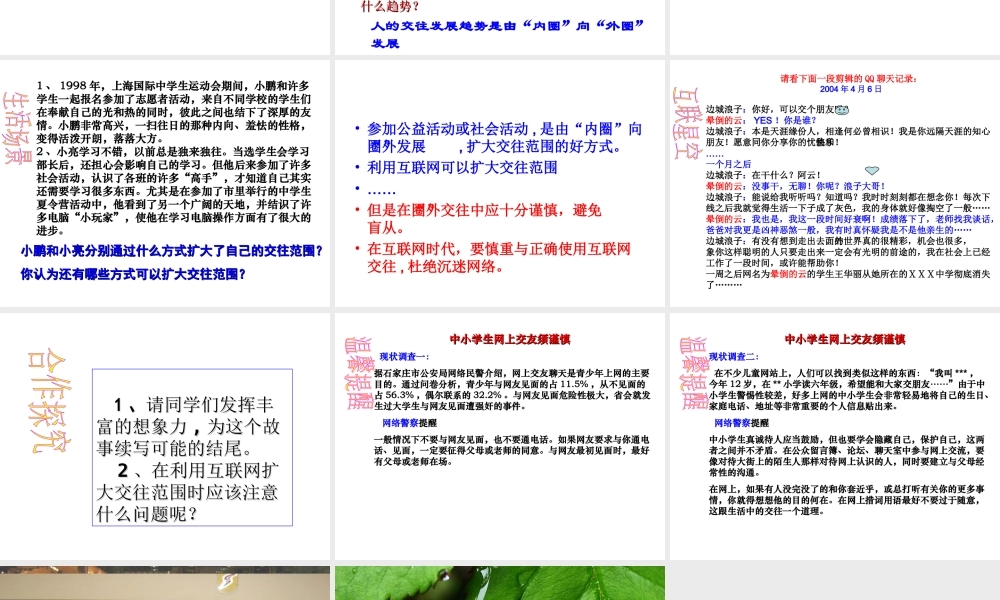Select the 合作探究 slide thumbnail

165,436
